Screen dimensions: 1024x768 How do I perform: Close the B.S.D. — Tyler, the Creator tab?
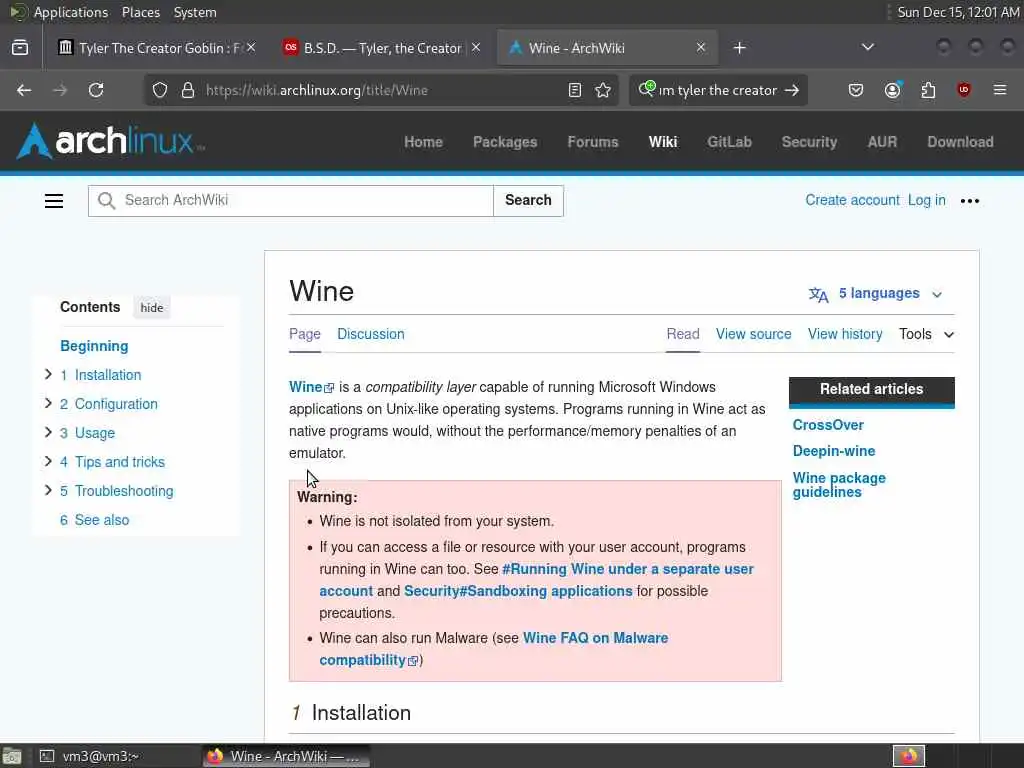coord(476,48)
